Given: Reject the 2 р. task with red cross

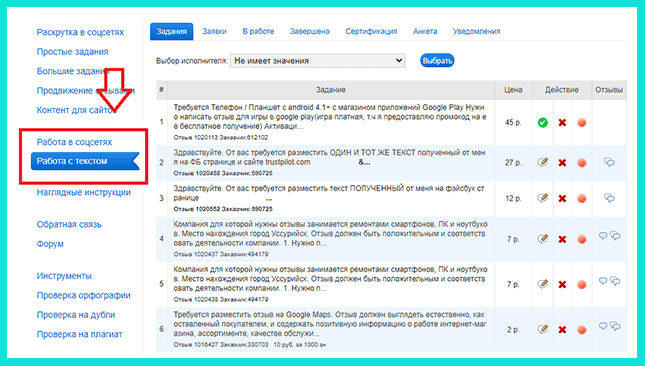Looking at the screenshot, I should point(562,329).
